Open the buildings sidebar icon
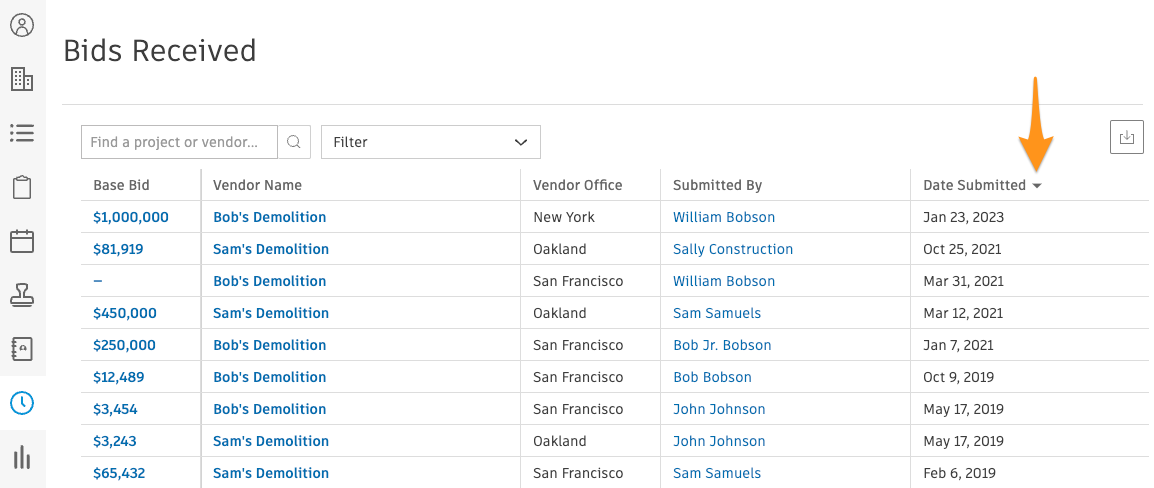 point(22,79)
